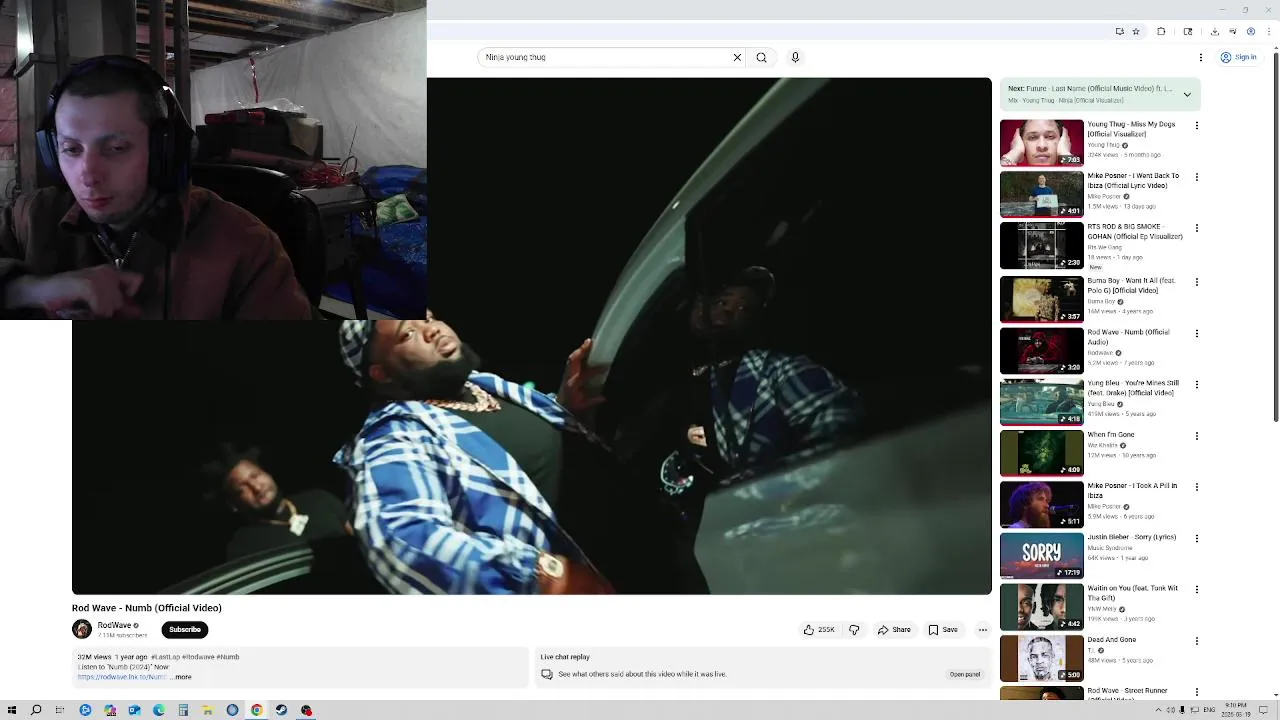The width and height of the screenshot is (1280, 720).
Task: Click the Young Thug - Miss My Dogs thumbnail
Action: [x=1042, y=142]
